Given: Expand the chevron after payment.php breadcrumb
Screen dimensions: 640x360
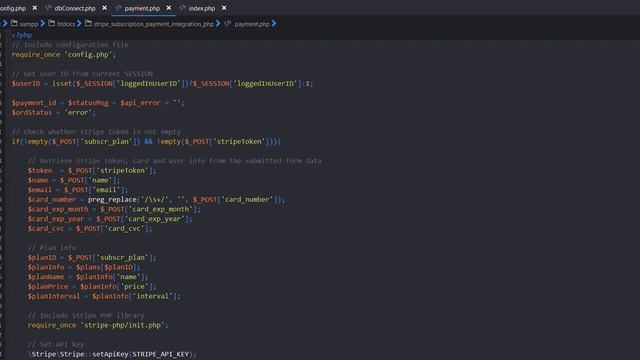Looking at the screenshot, I should tap(274, 24).
